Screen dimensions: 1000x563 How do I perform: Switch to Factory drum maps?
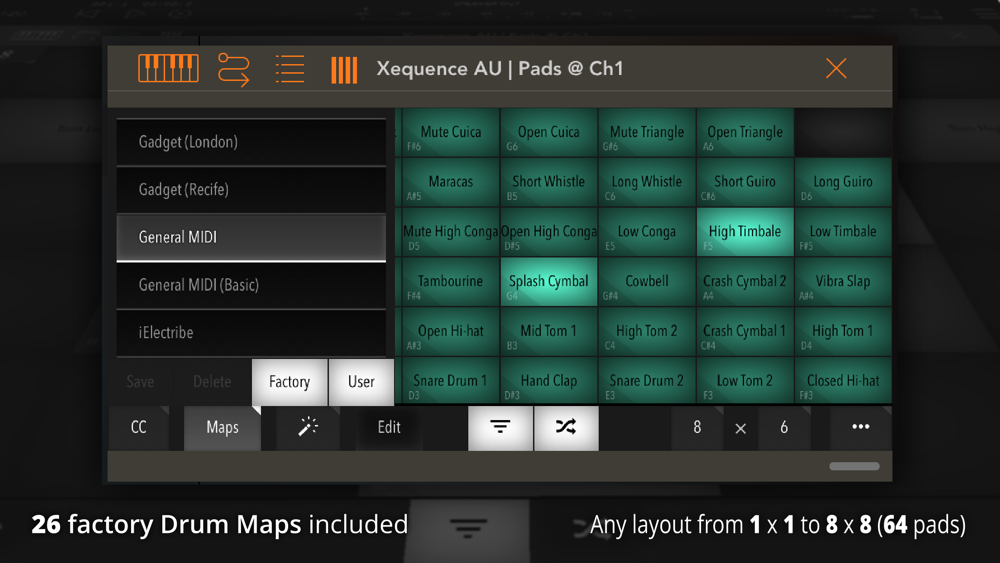click(x=290, y=382)
